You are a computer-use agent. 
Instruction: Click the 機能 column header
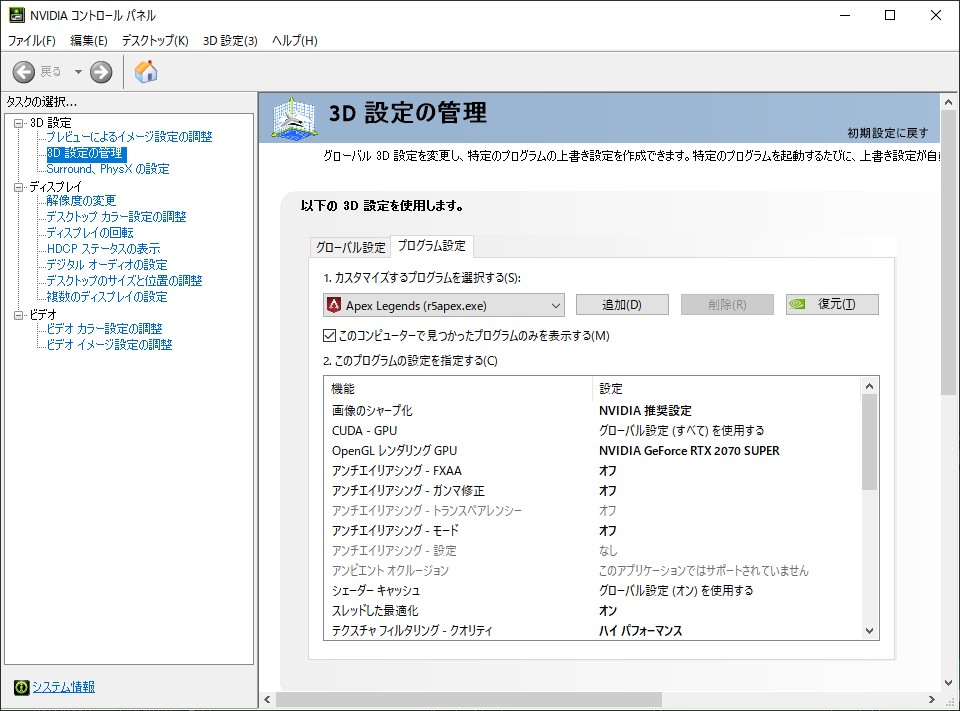tap(458, 388)
